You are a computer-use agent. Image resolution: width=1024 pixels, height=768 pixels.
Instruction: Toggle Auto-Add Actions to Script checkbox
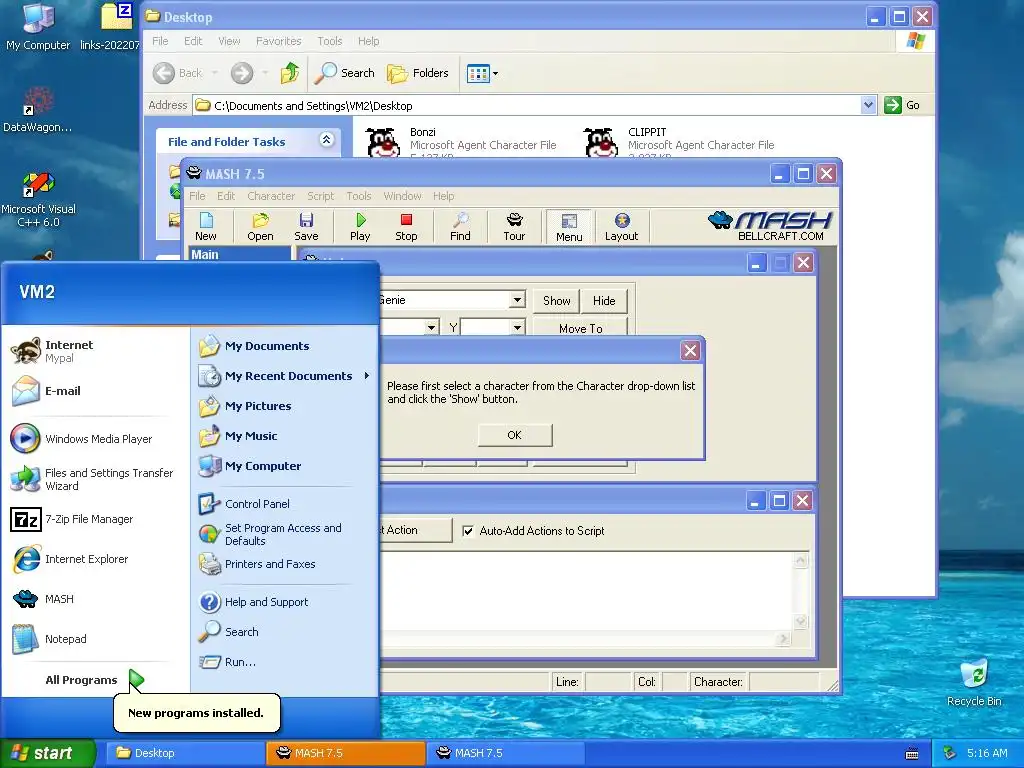coord(468,531)
